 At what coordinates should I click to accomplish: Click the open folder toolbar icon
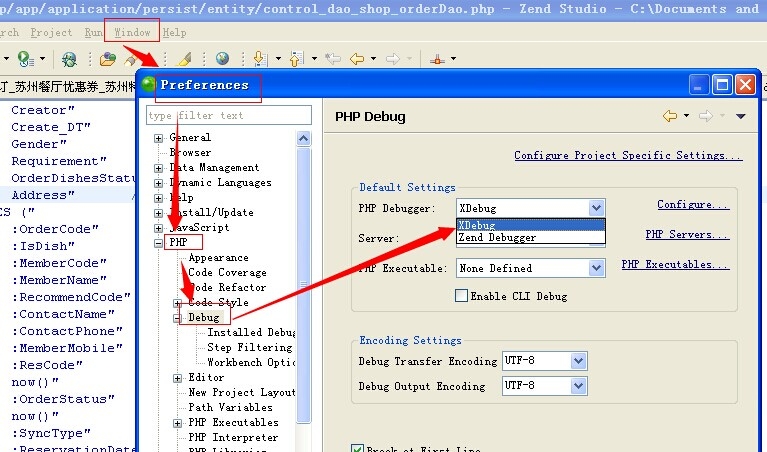click(x=108, y=59)
